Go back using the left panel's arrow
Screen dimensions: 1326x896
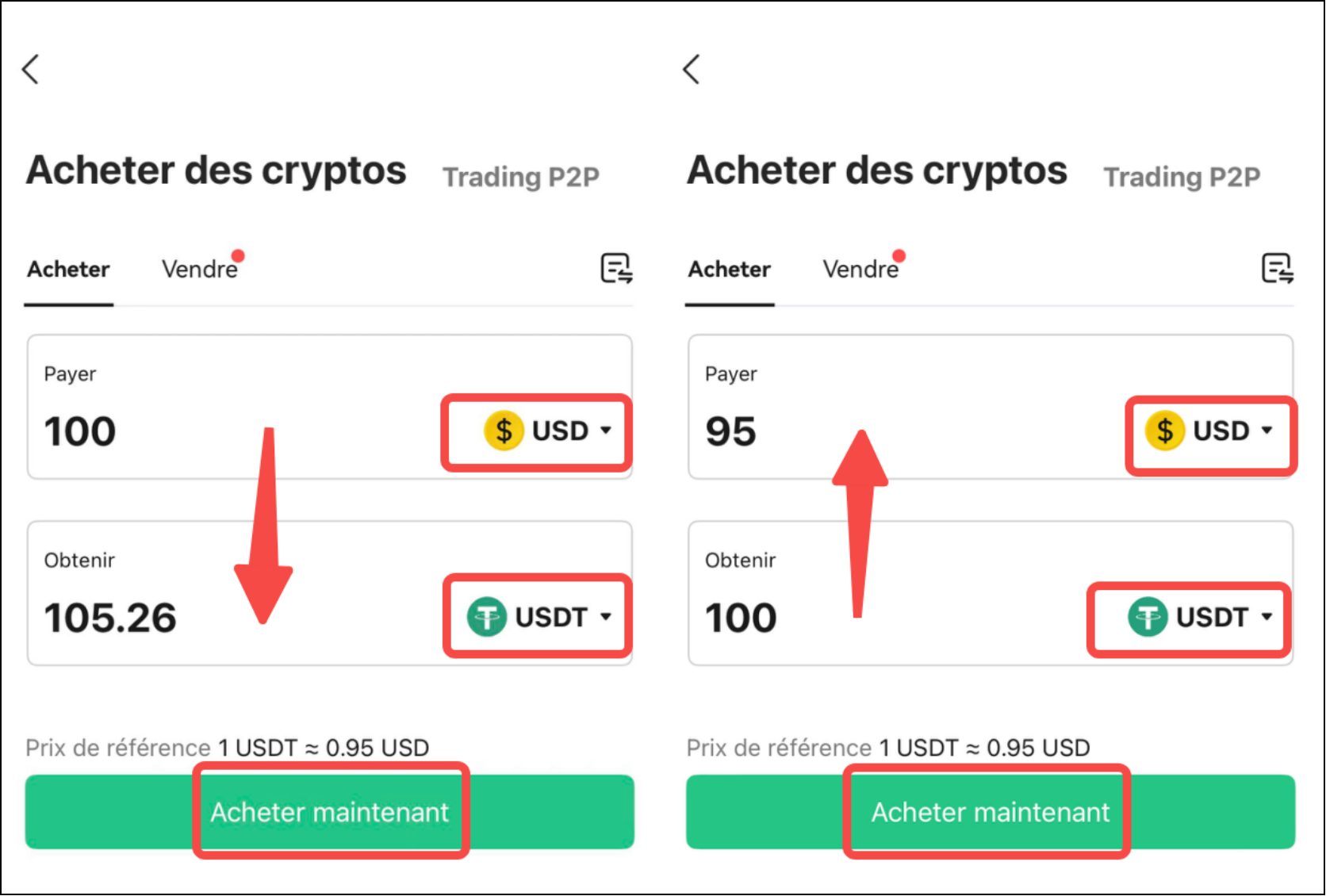point(30,69)
